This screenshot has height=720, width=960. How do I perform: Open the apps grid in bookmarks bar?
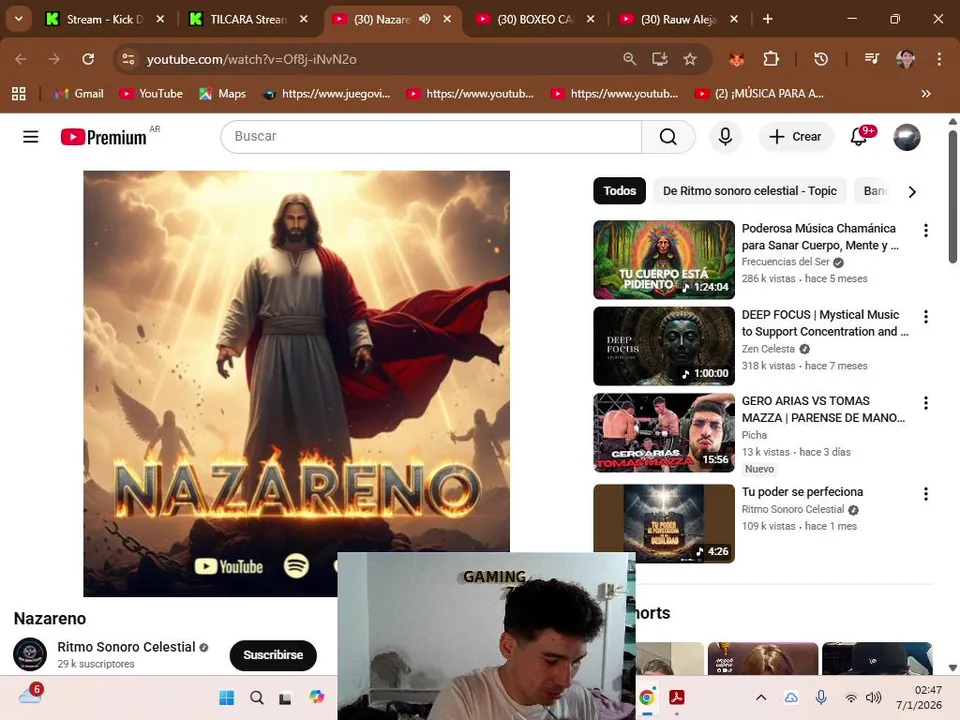click(x=19, y=94)
